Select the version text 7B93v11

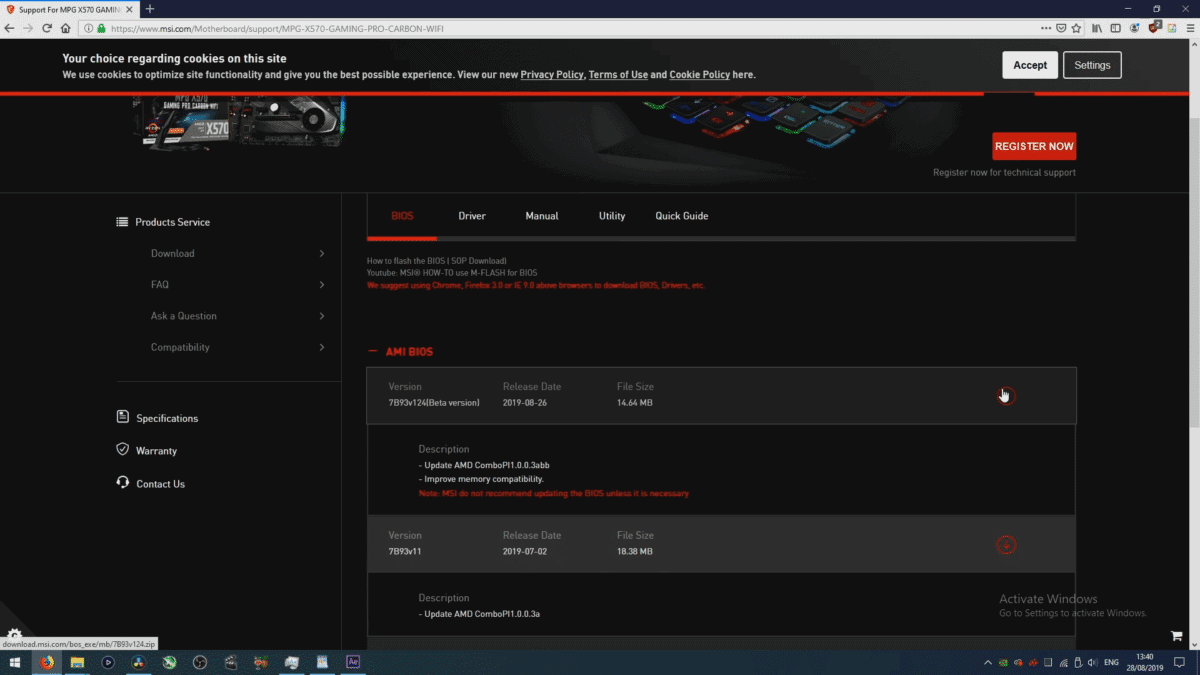405,551
